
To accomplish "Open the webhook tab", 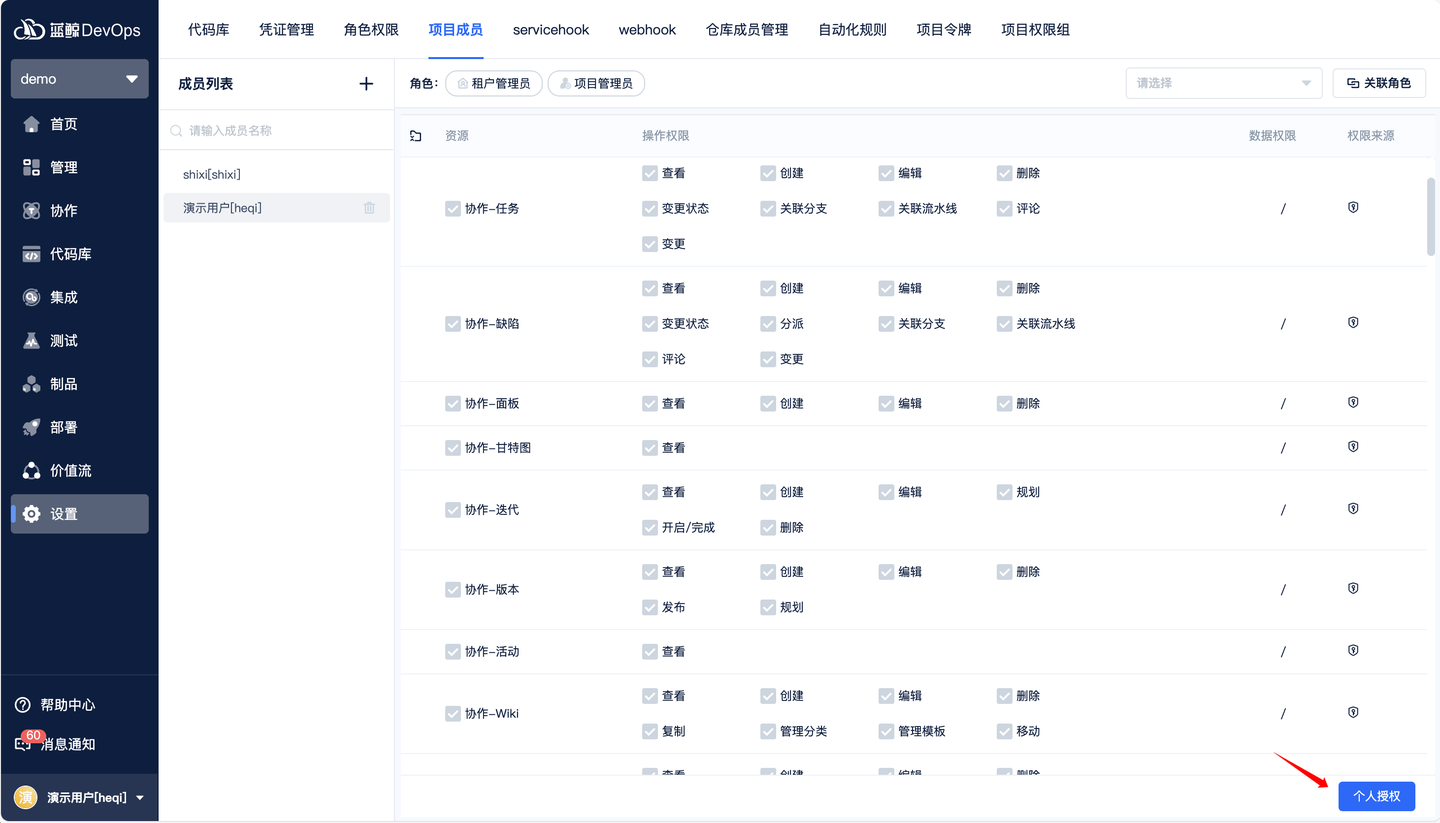I will 647,30.
